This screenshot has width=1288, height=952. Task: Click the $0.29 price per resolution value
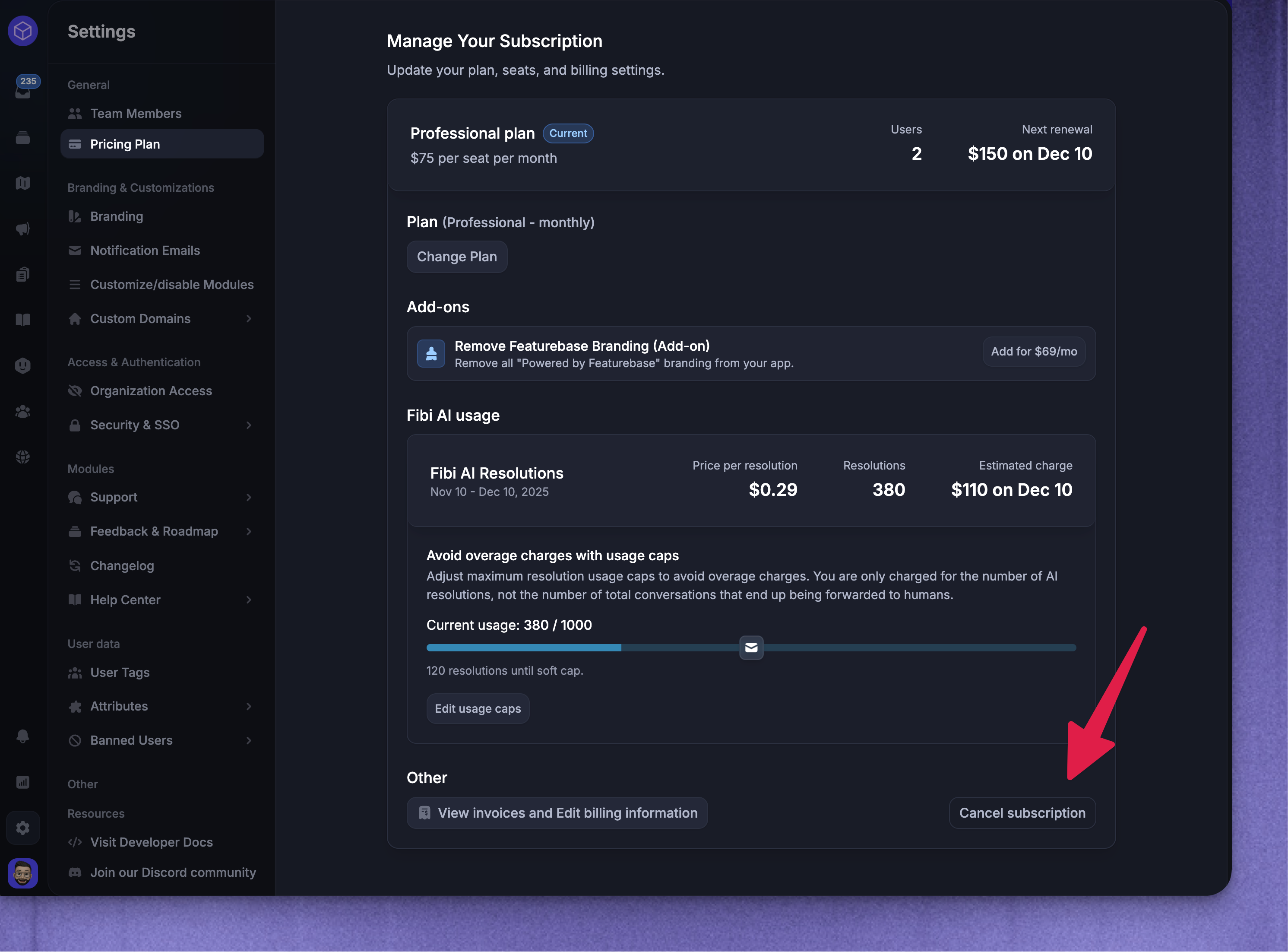click(773, 490)
